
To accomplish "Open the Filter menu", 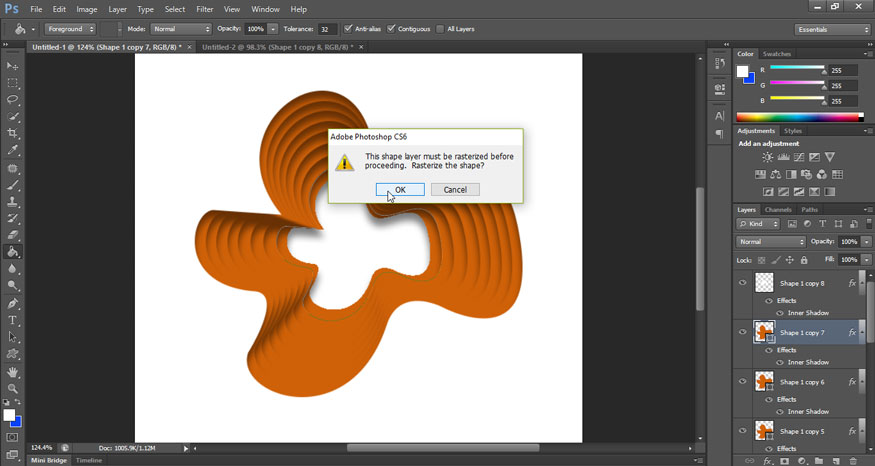I will click(x=205, y=9).
